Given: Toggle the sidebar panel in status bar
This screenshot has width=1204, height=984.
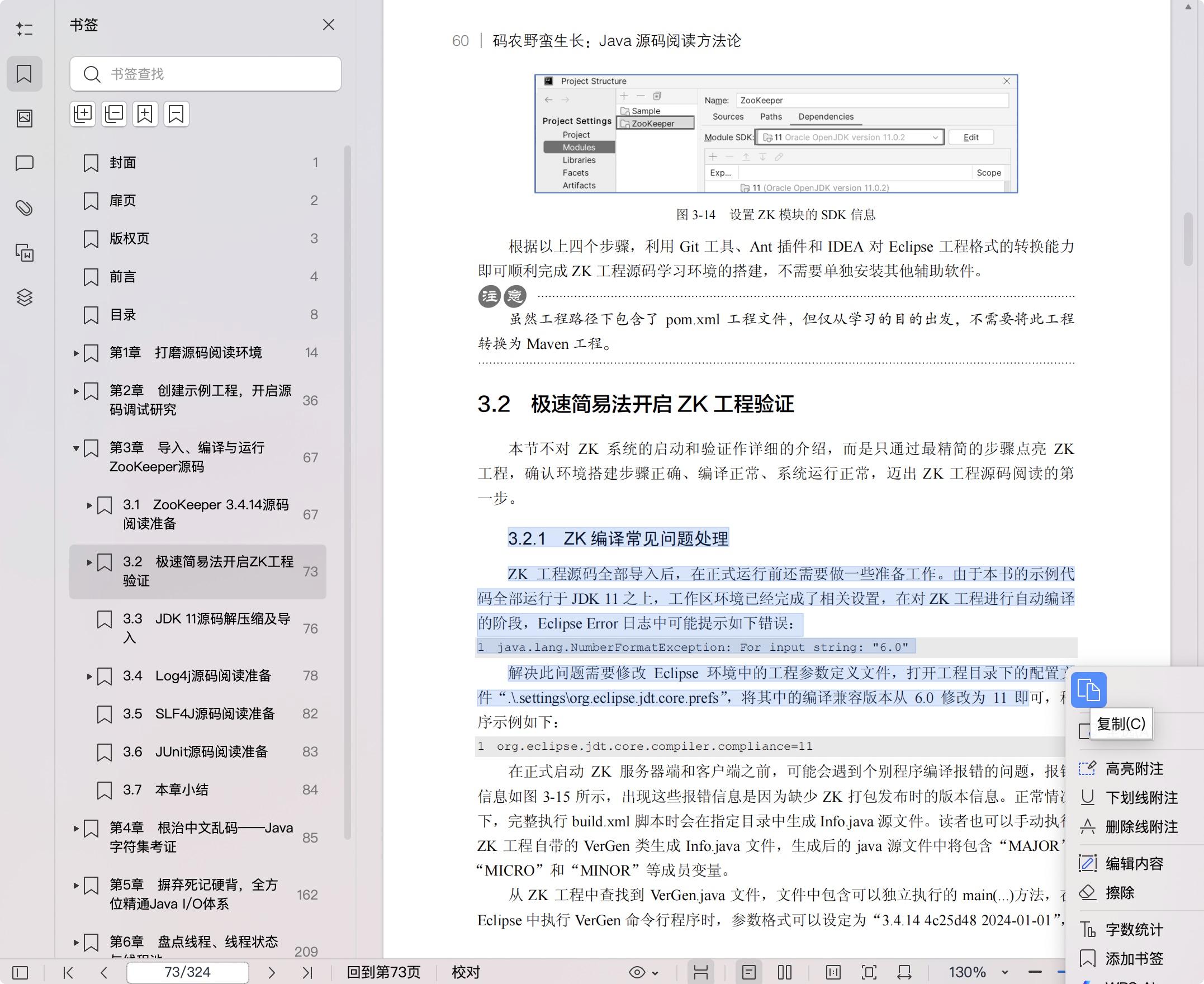Looking at the screenshot, I should (20, 973).
